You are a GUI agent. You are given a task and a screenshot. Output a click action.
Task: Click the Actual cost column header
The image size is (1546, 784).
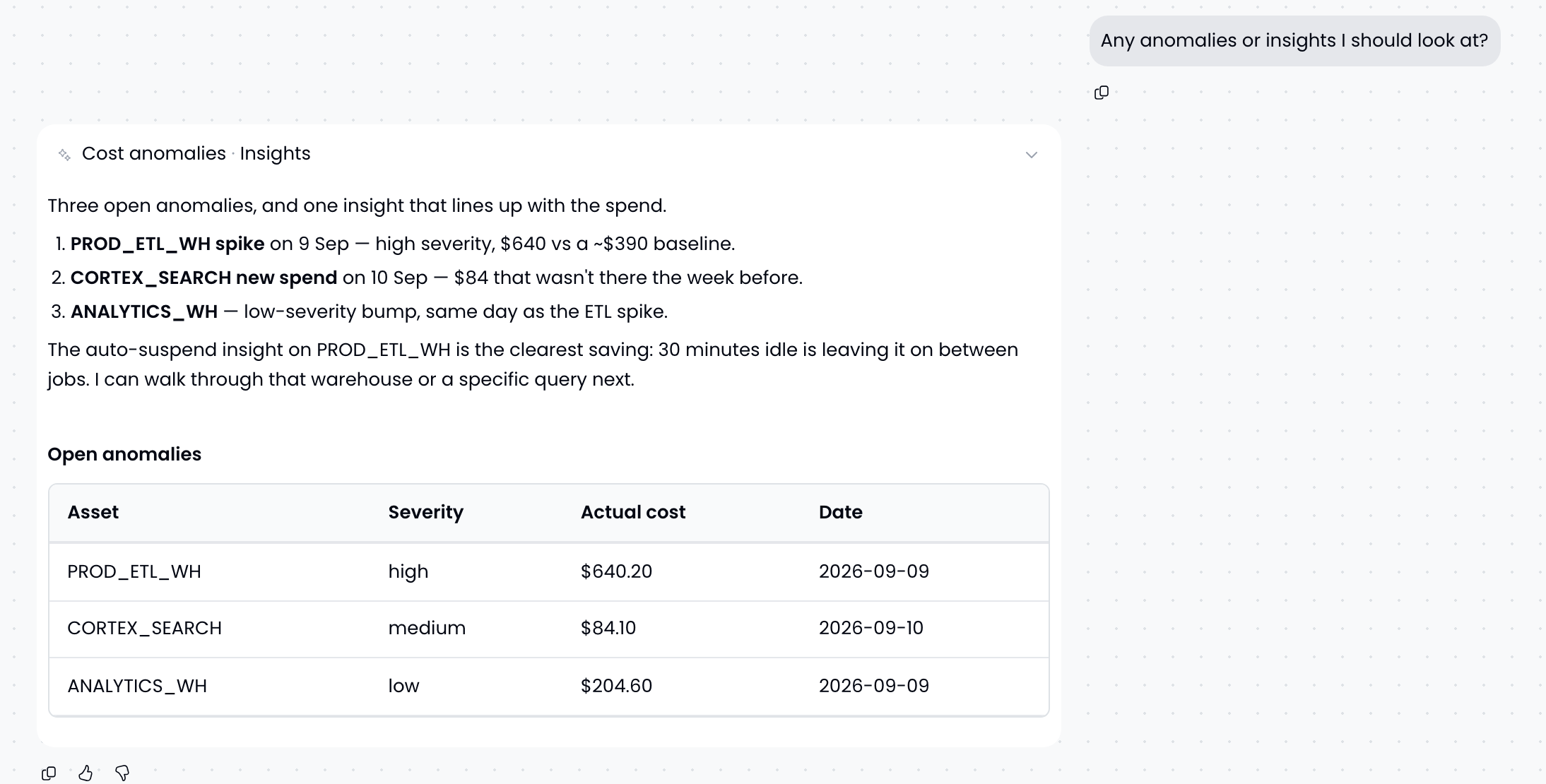click(x=633, y=512)
